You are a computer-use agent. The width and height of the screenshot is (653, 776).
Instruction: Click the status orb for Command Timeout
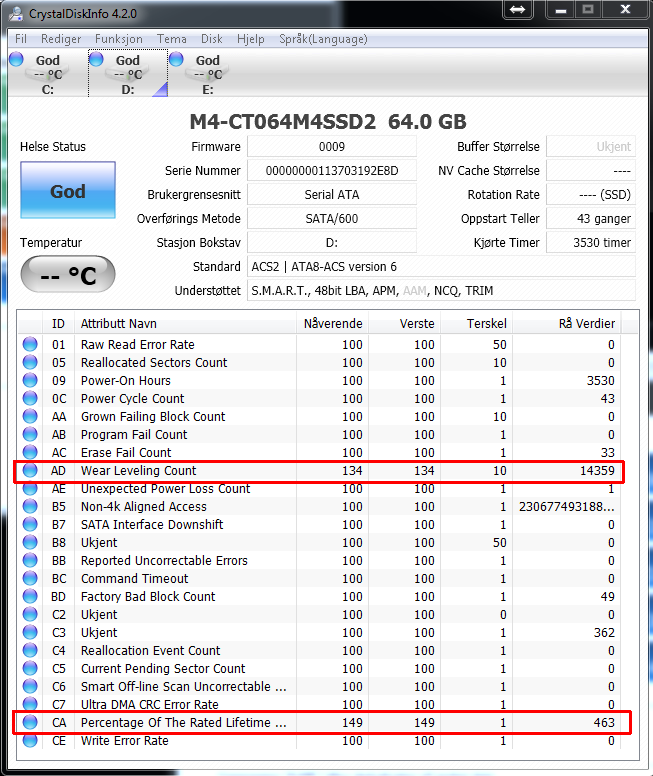point(30,578)
